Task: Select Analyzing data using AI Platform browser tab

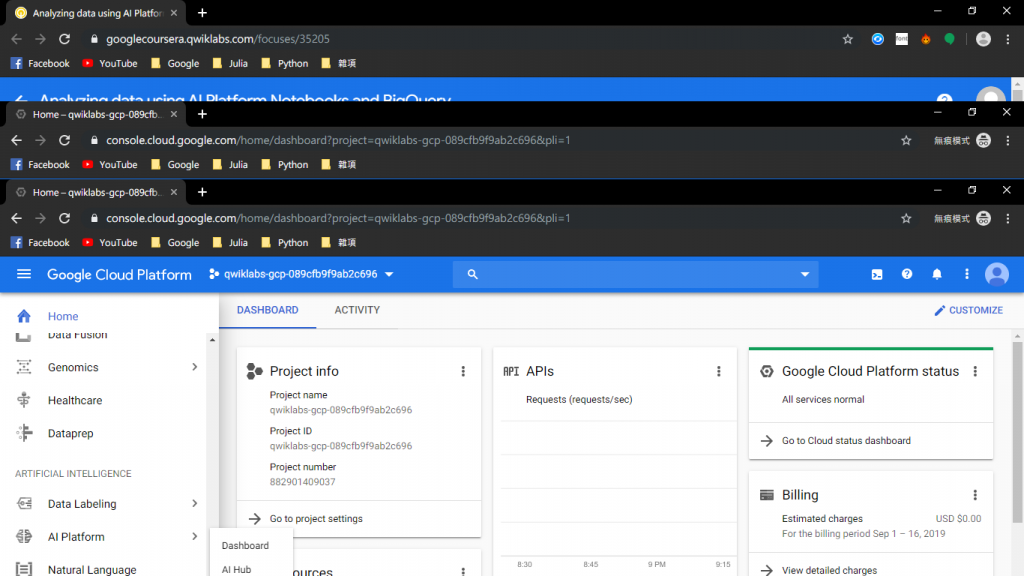Action: coord(96,13)
